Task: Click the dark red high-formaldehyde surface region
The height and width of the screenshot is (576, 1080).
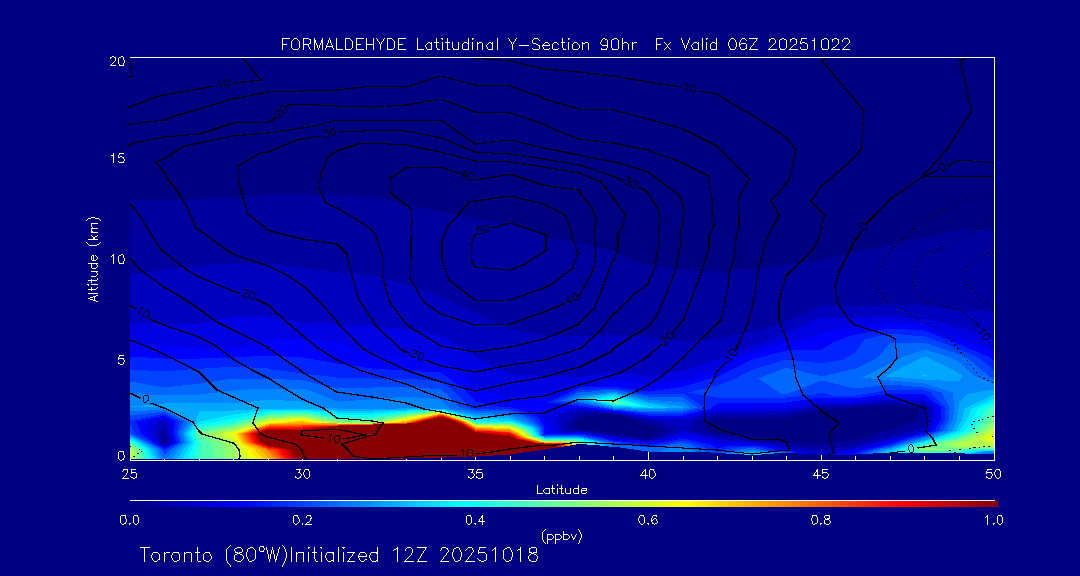Action: pos(420,437)
